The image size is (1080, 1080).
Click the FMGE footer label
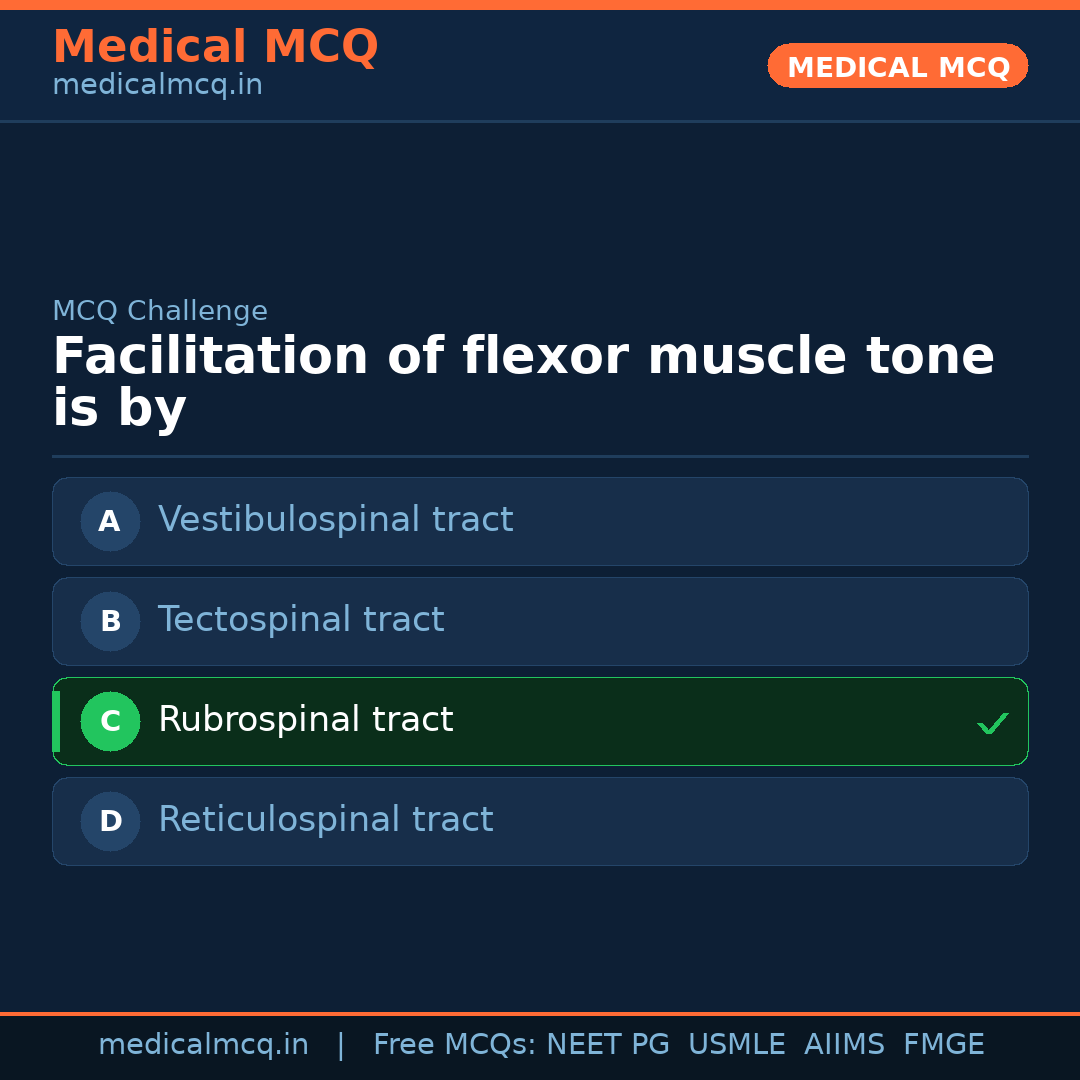click(x=943, y=1045)
